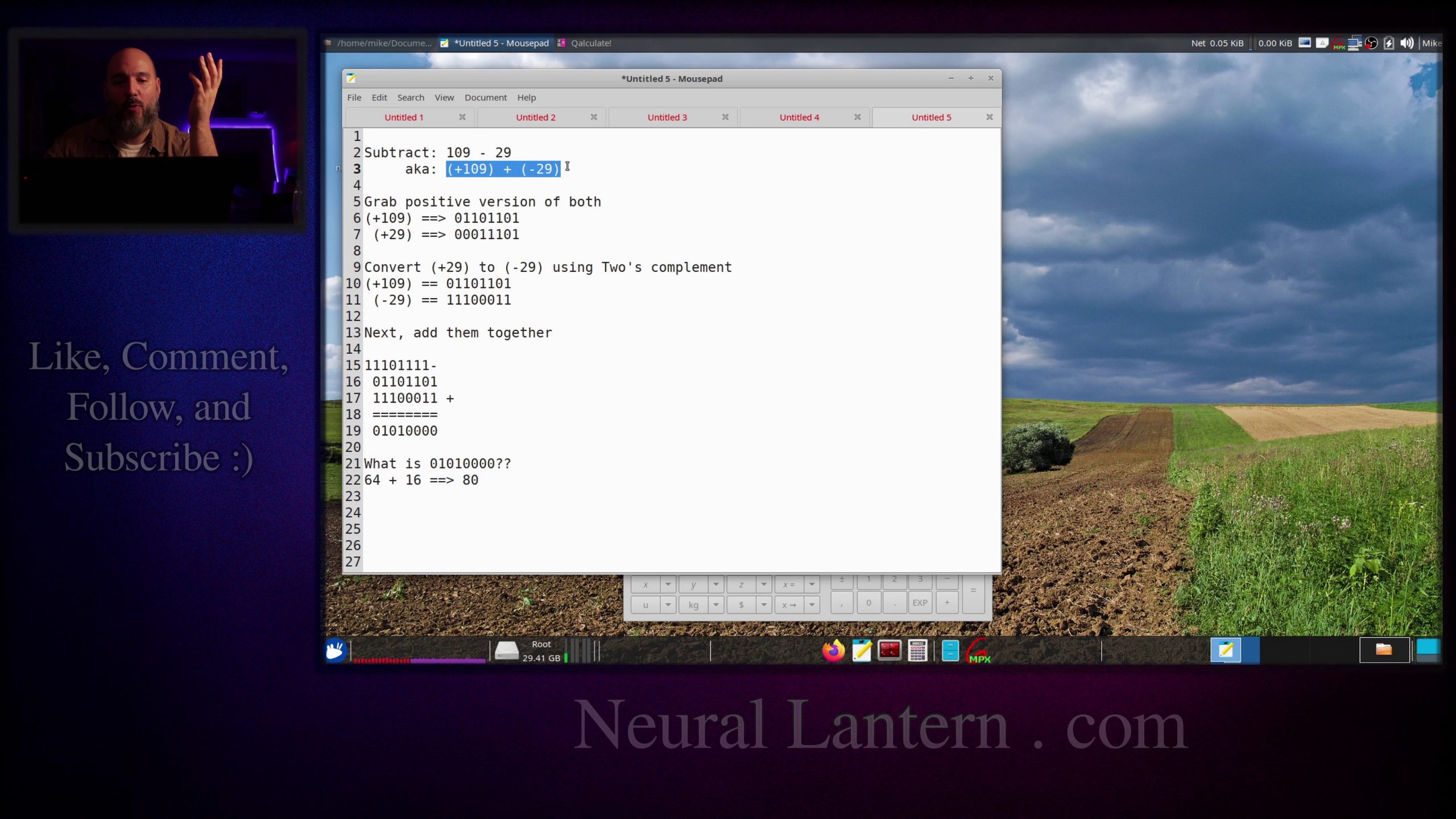Click the red terminal launcher icon
This screenshot has height=819, width=1456.
(890, 650)
